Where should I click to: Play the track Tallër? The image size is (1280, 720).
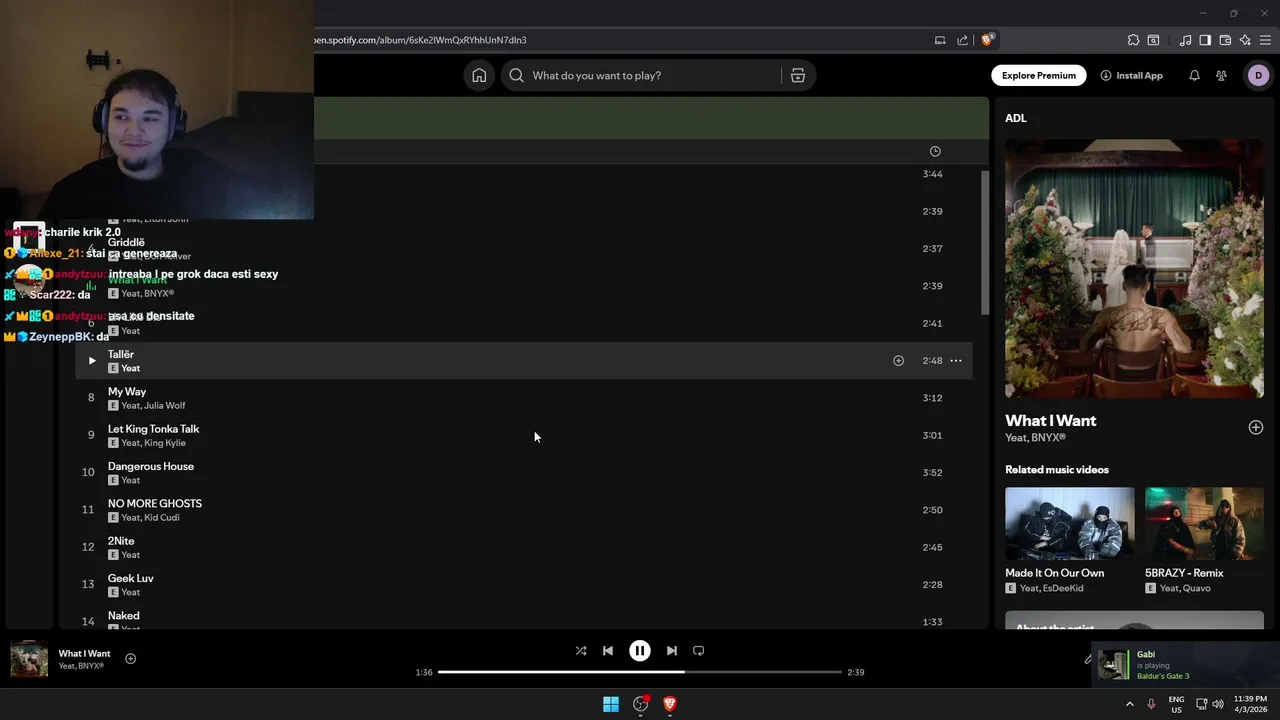point(91,361)
